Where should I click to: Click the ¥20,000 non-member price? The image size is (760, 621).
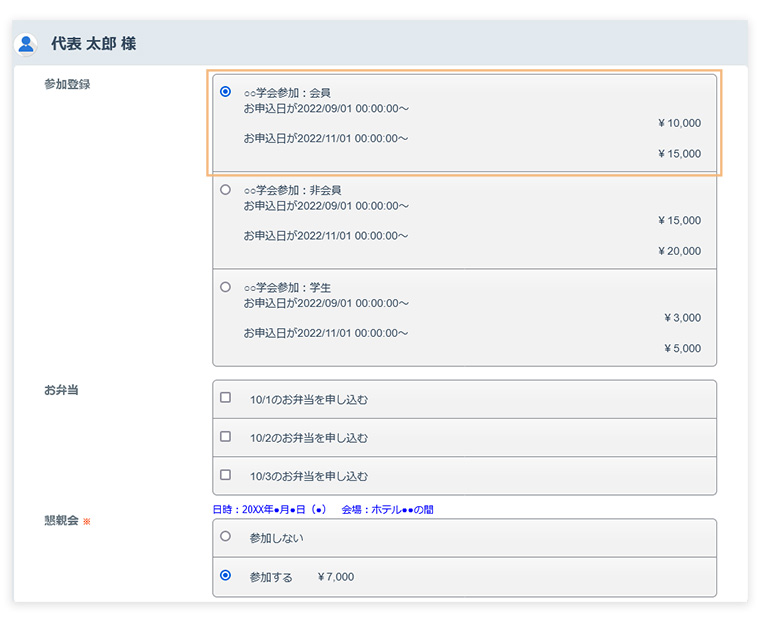point(679,251)
